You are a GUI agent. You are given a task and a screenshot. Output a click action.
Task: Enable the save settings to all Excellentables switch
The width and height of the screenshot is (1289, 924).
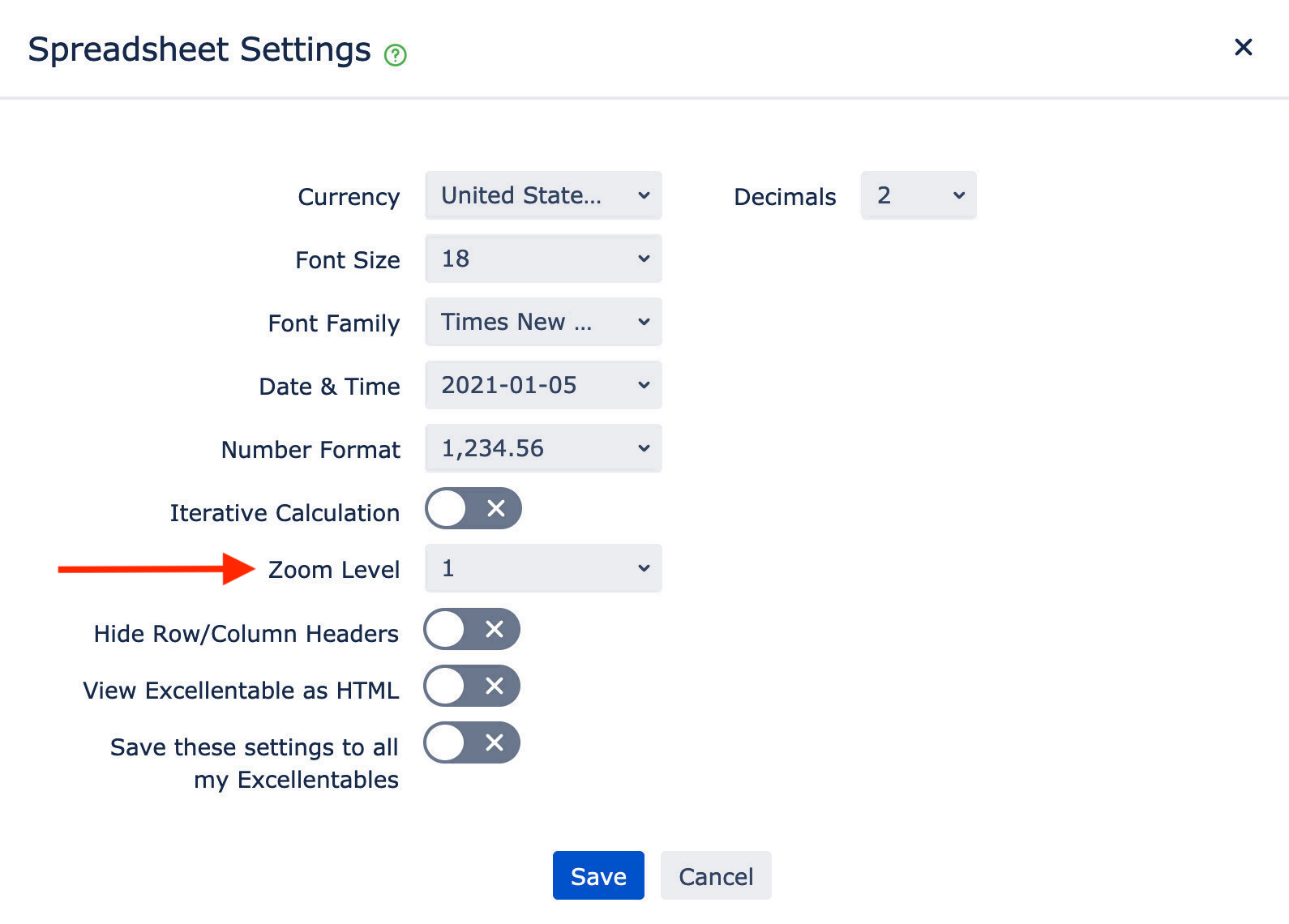click(472, 742)
